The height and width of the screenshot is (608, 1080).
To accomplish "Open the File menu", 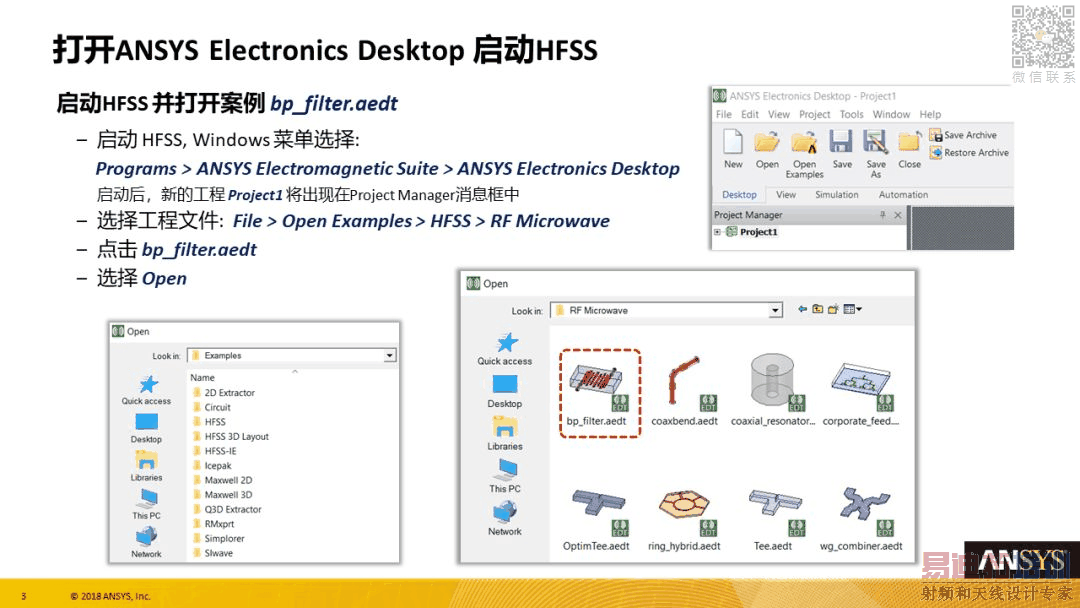I will (x=724, y=114).
